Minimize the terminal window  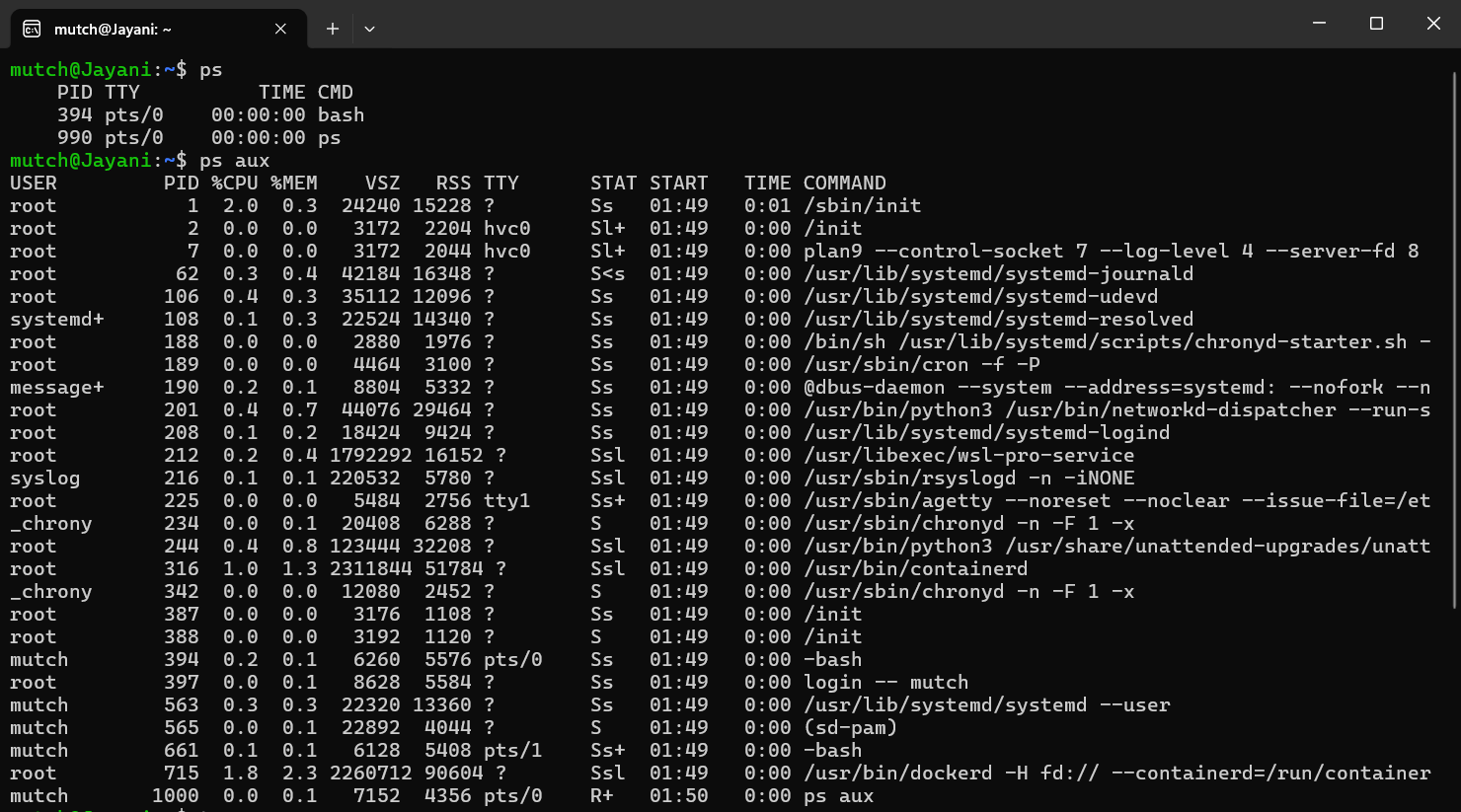[1319, 23]
